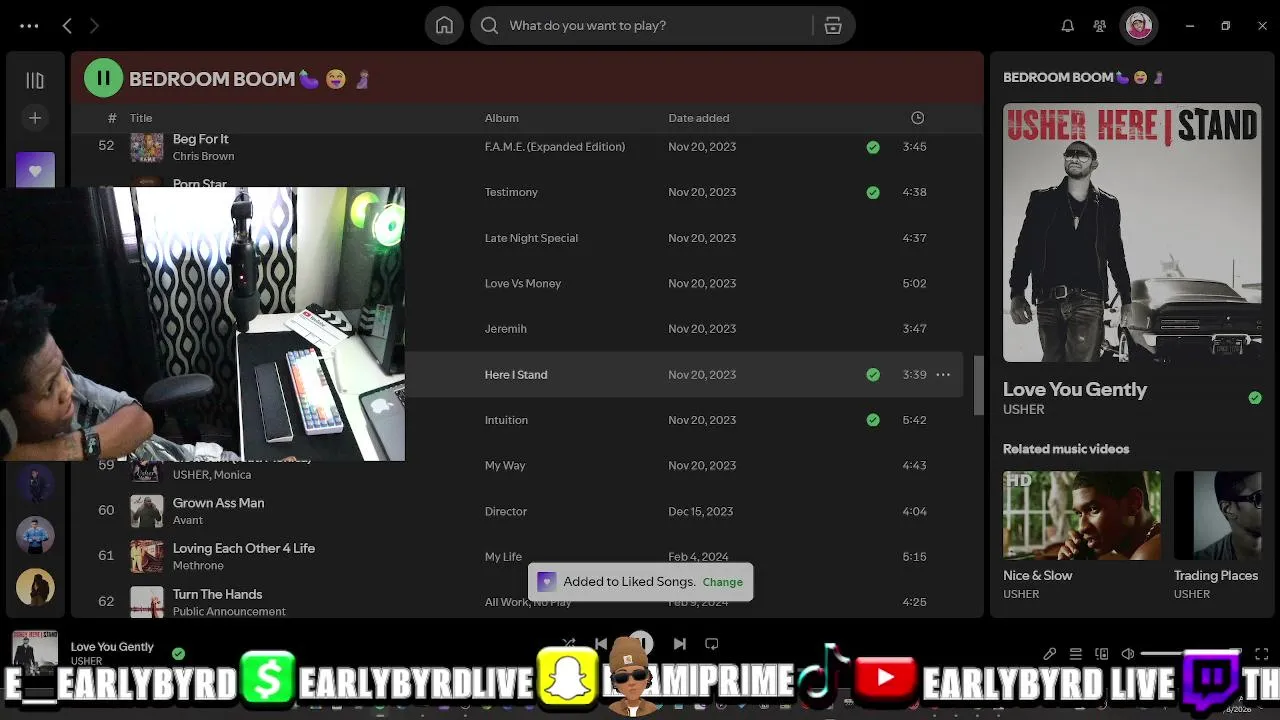This screenshot has width=1280, height=720.
Task: Open the artist link Chris Brown
Action: point(203,156)
